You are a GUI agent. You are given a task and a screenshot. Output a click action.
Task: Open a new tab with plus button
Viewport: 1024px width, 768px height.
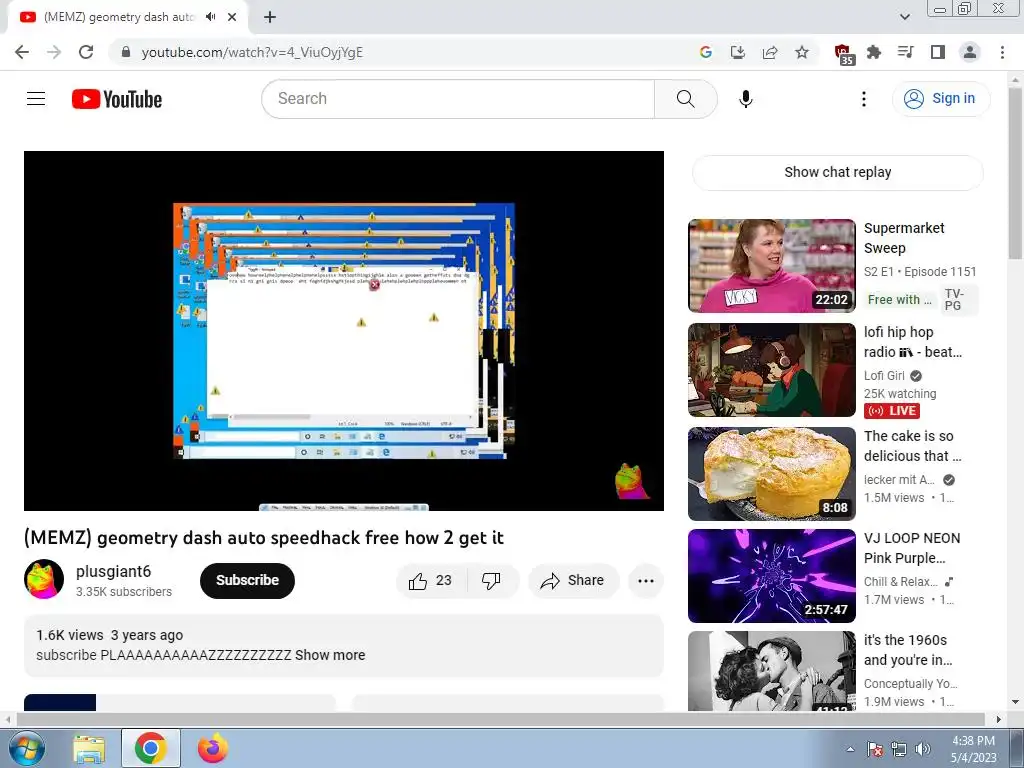point(270,17)
